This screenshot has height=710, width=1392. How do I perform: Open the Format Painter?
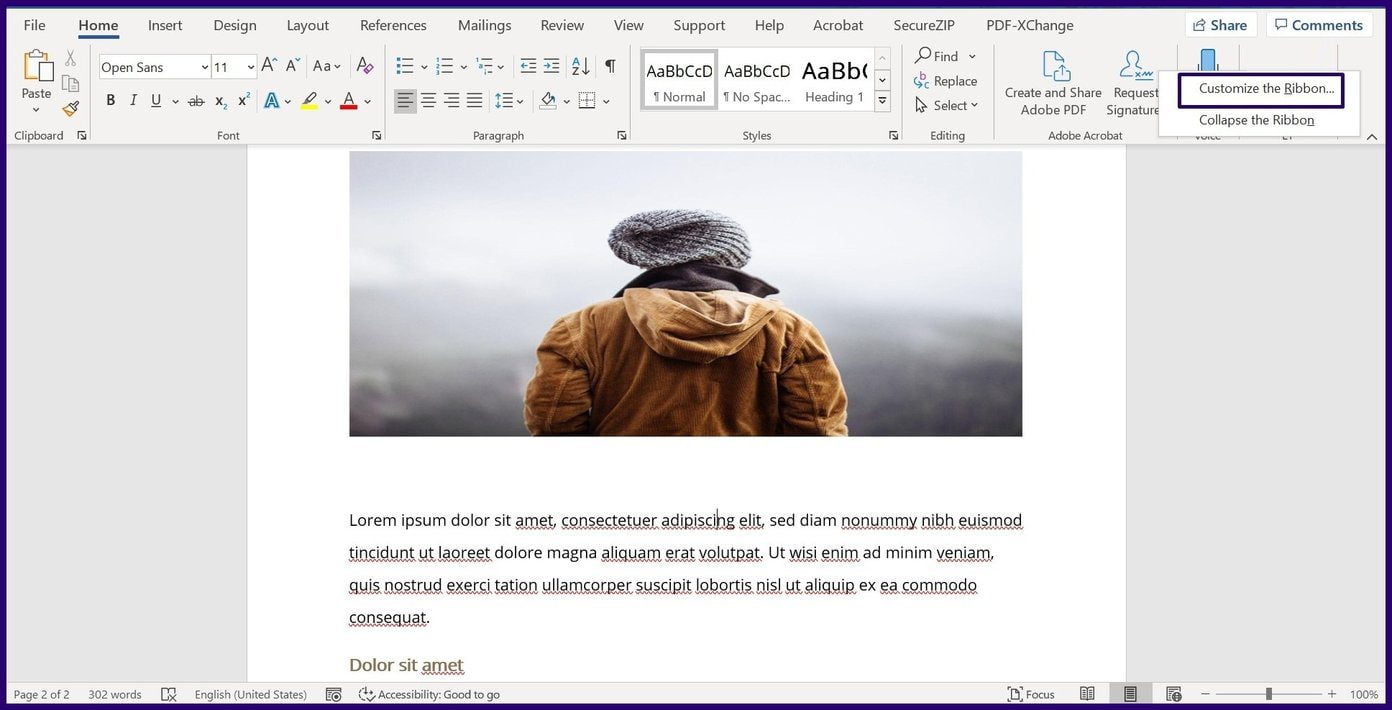[x=69, y=108]
